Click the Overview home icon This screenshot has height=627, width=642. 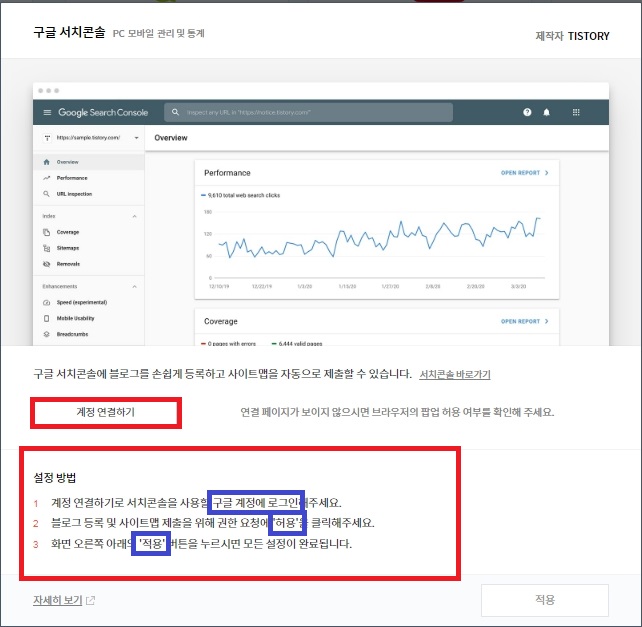click(x=46, y=162)
